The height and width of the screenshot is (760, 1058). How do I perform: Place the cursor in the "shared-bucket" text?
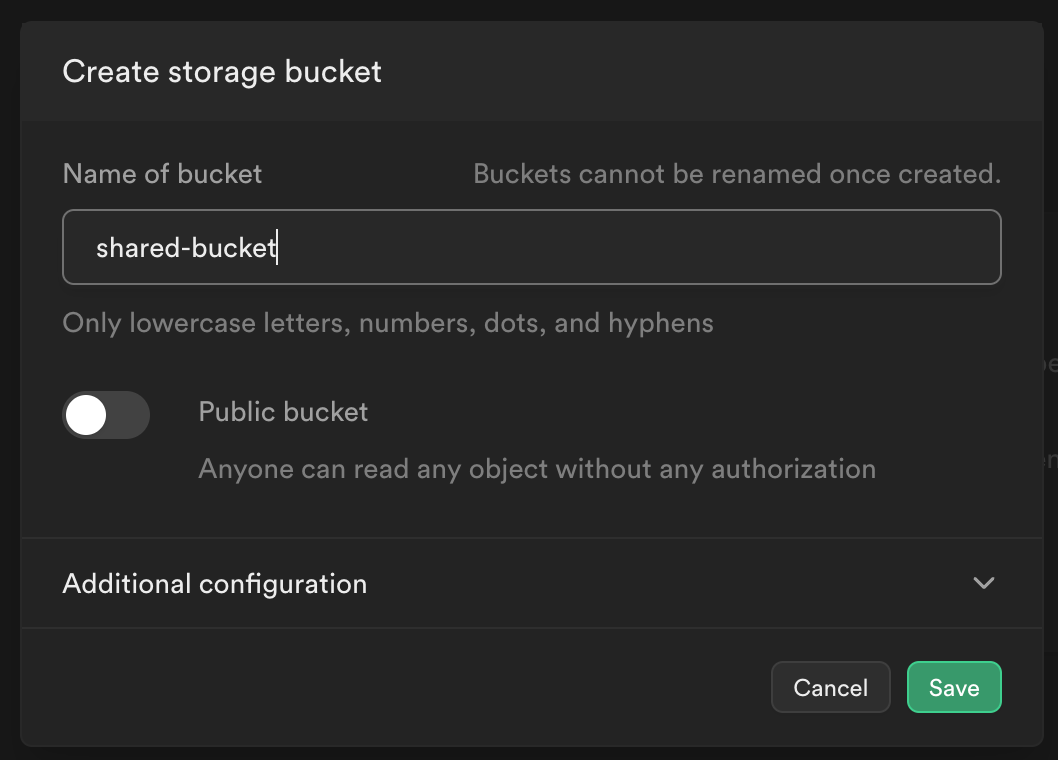185,248
